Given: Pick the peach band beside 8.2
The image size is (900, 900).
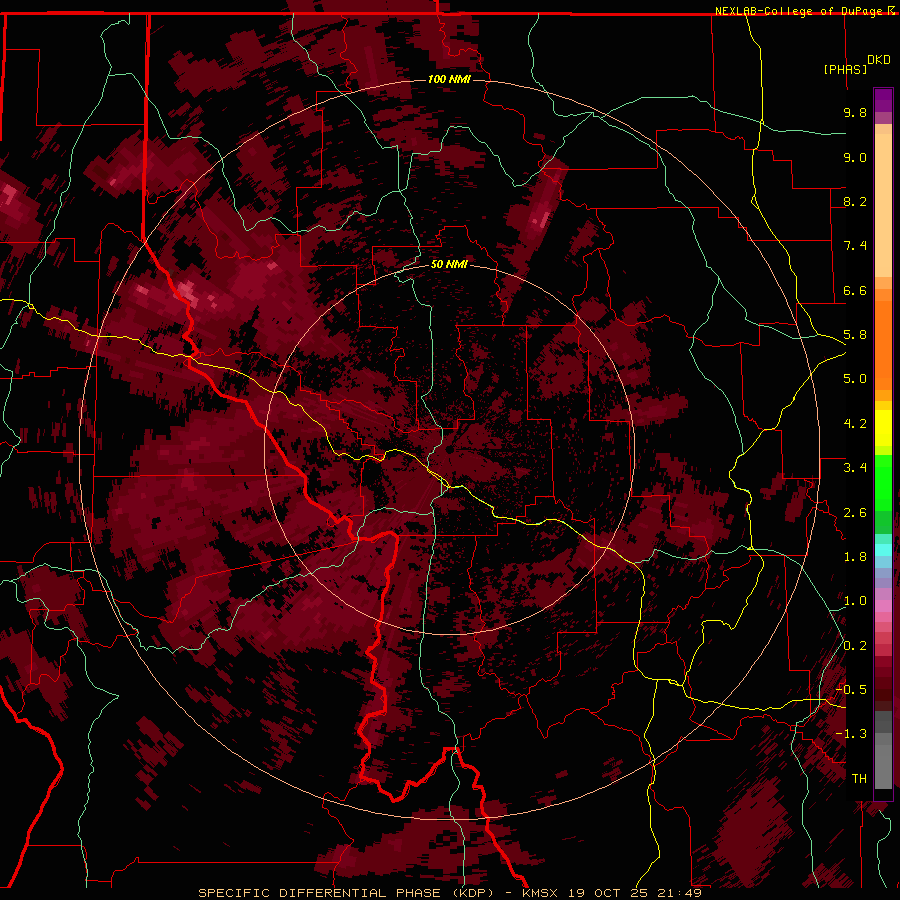Looking at the screenshot, I should (x=883, y=205).
